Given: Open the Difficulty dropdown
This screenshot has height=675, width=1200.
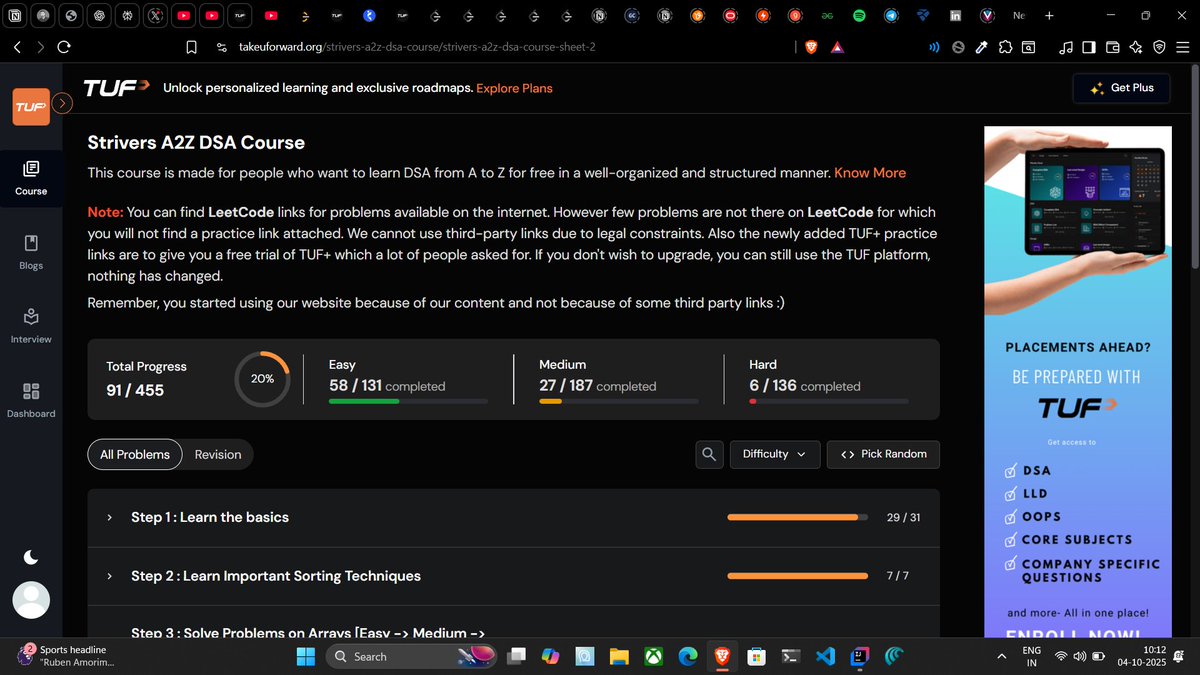Looking at the screenshot, I should (x=775, y=454).
